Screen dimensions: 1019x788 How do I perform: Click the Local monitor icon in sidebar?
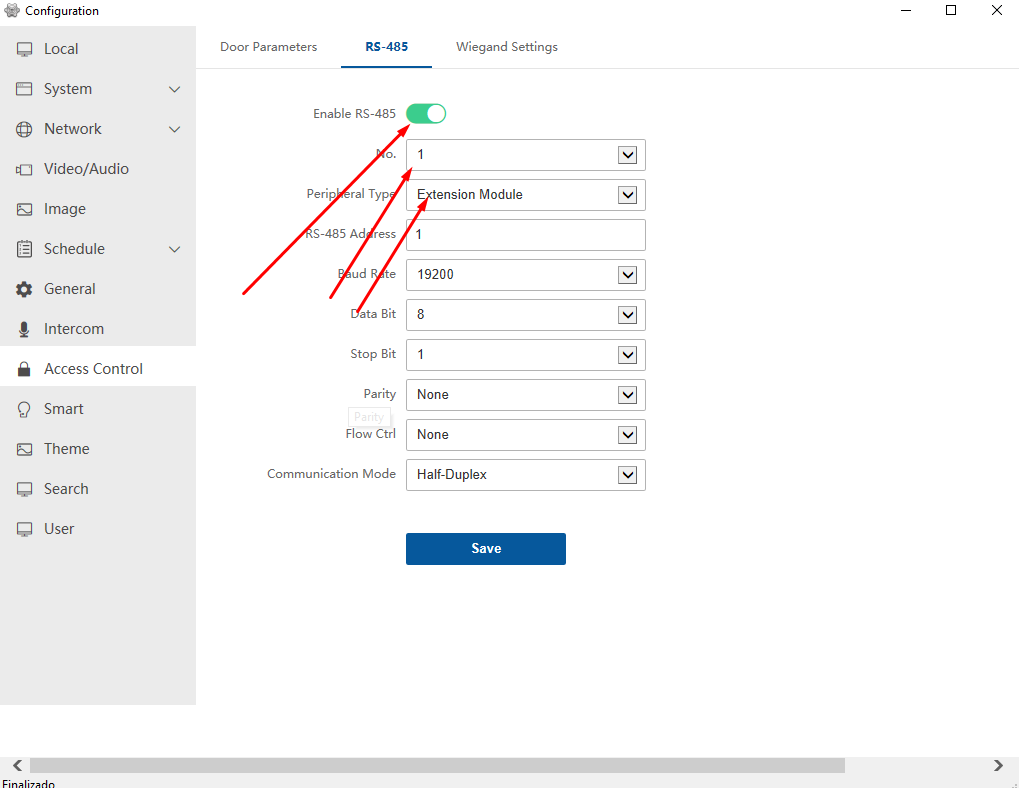click(x=24, y=49)
